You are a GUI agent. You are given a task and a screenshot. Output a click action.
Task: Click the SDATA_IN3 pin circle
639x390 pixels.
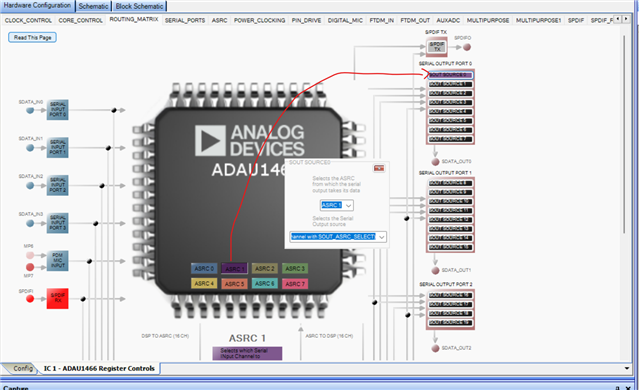[x=30, y=223]
